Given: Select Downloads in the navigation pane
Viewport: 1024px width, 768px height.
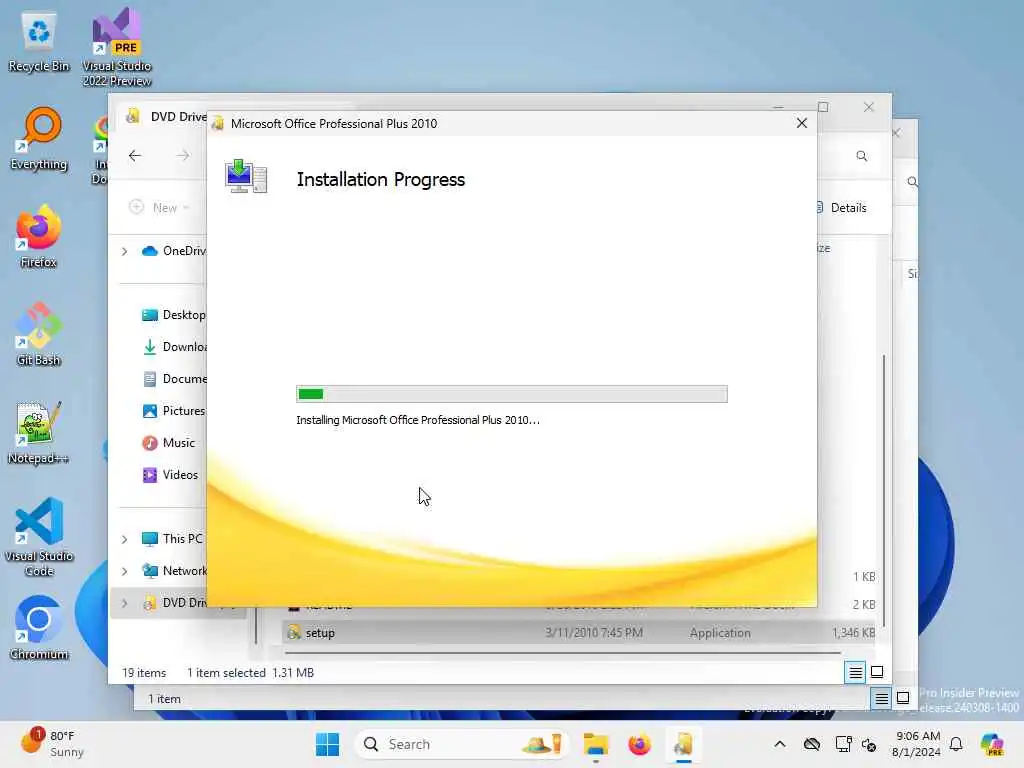Looking at the screenshot, I should [x=173, y=347].
